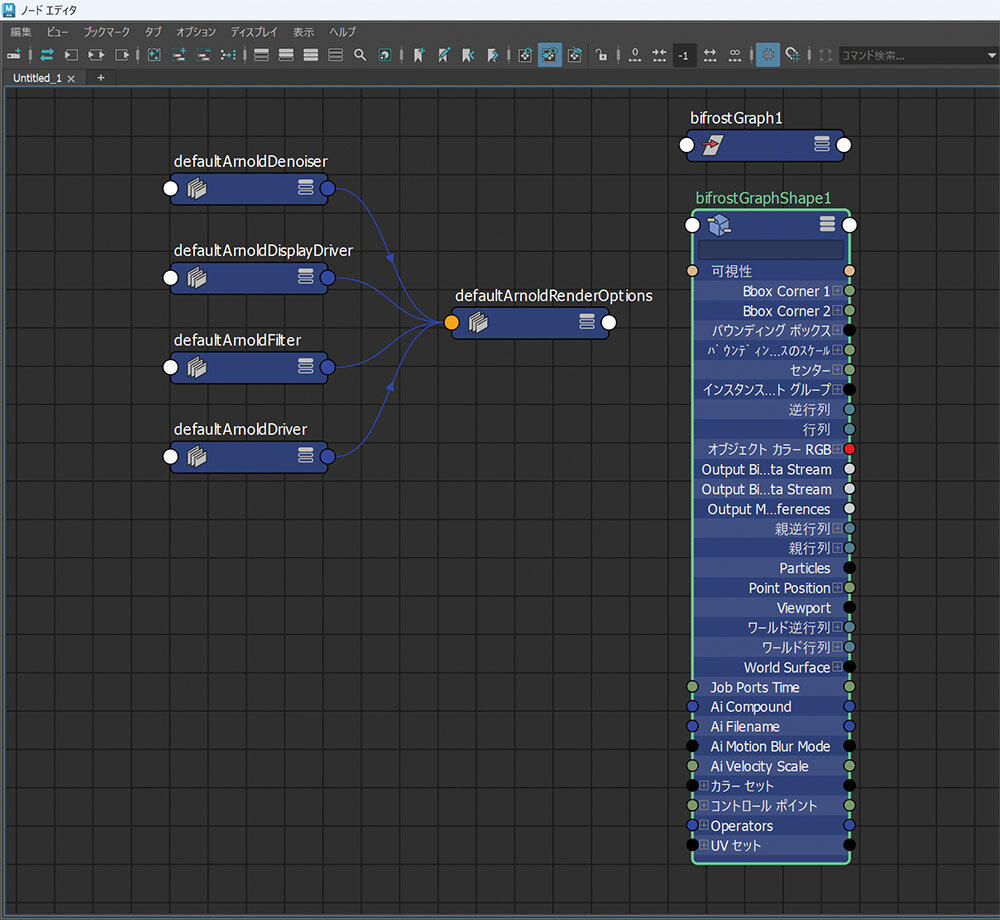Open the ブックマーク menu

coord(106,32)
